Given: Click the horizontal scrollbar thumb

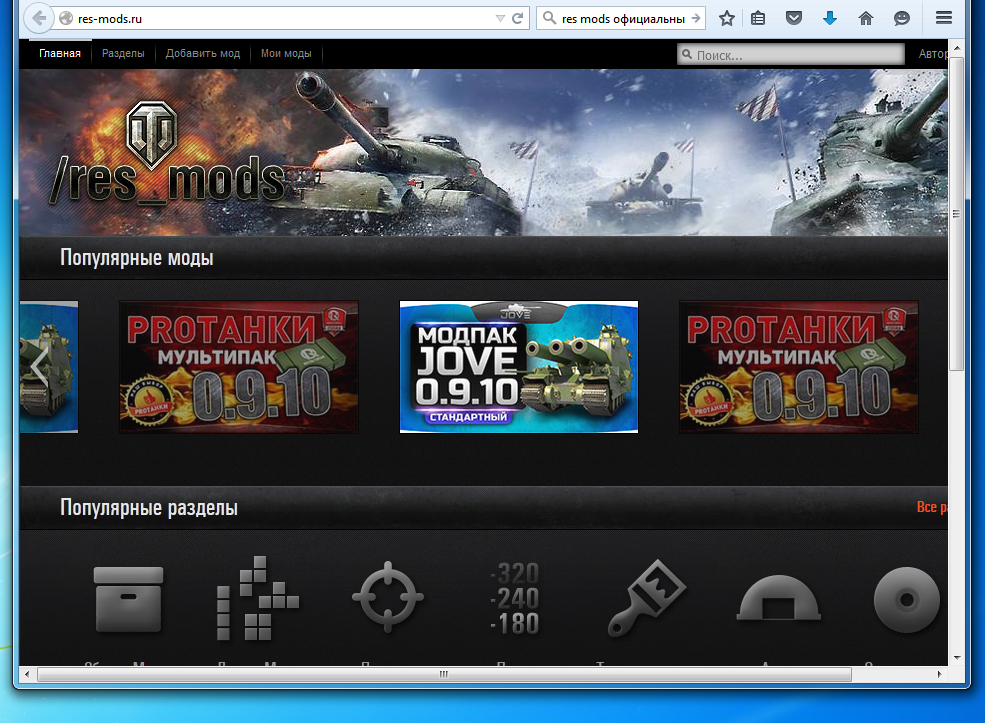Looking at the screenshot, I should pyautogui.click(x=444, y=675).
